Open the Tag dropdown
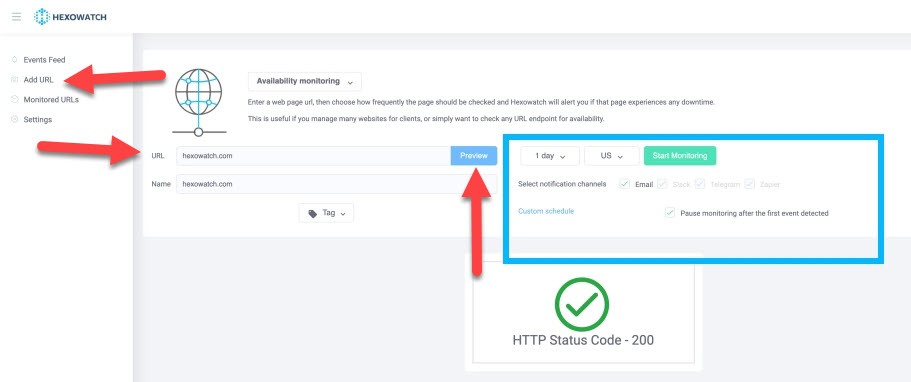 (x=326, y=213)
